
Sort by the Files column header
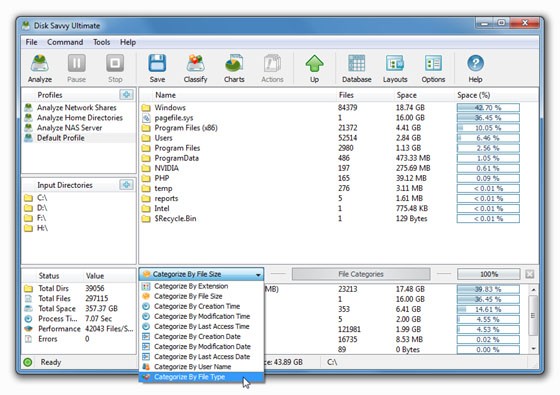click(346, 95)
